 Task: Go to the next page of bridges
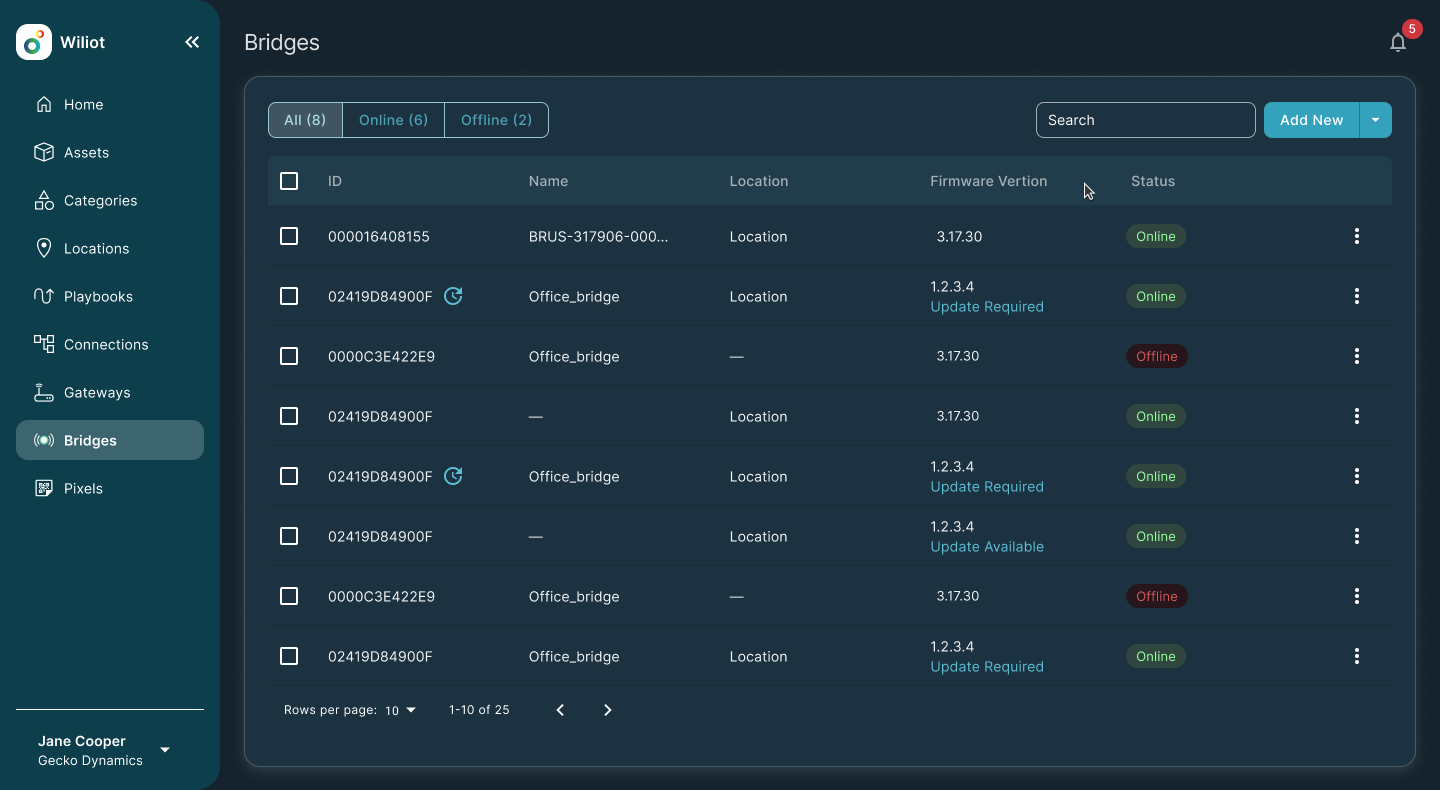click(x=607, y=710)
